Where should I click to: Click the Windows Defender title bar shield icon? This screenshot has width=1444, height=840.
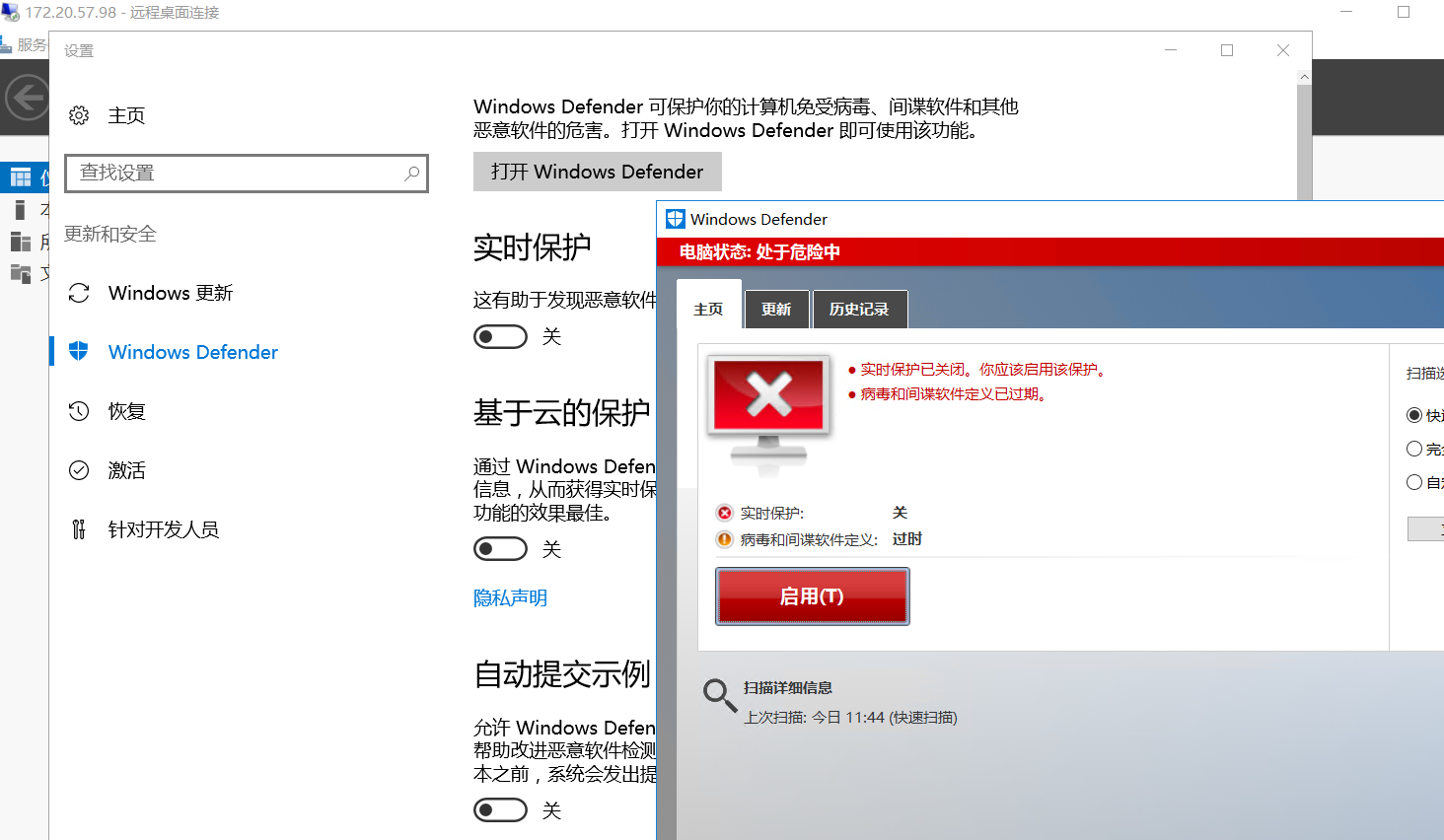point(676,219)
